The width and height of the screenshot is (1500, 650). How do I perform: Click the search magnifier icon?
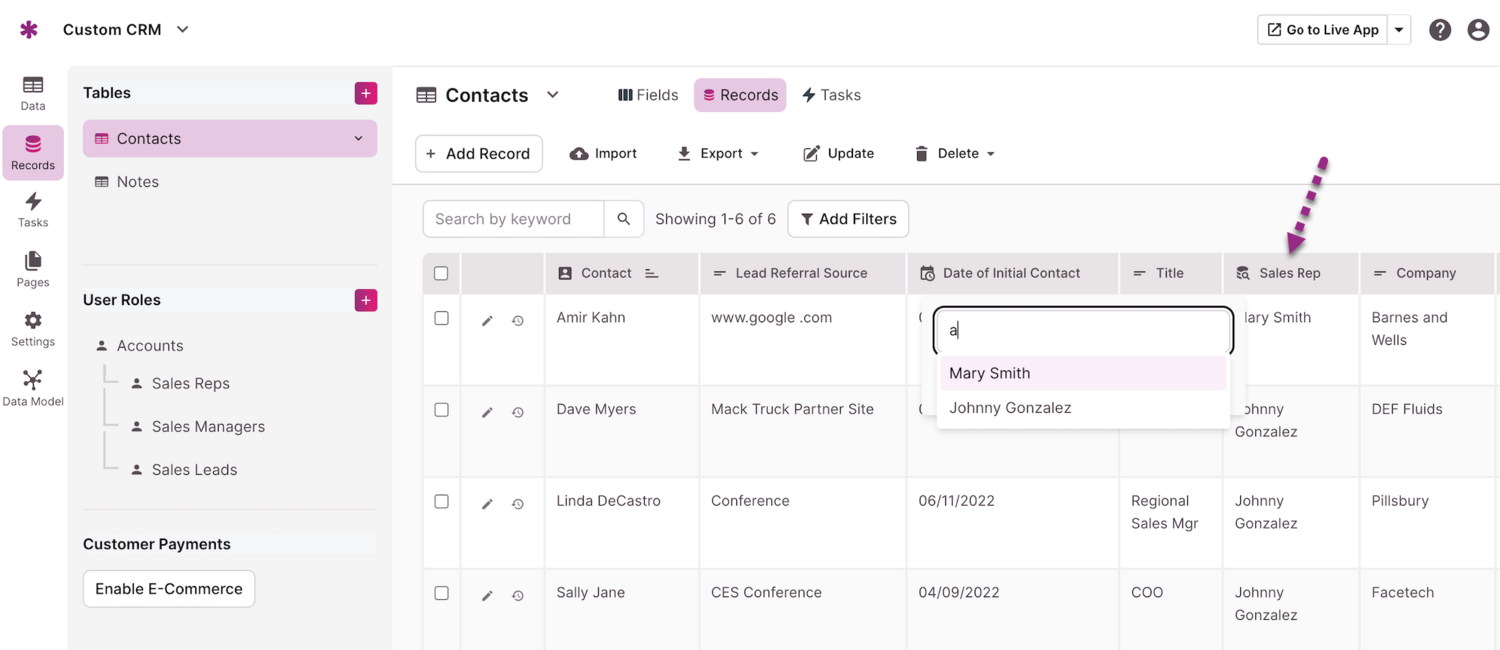pyautogui.click(x=623, y=219)
